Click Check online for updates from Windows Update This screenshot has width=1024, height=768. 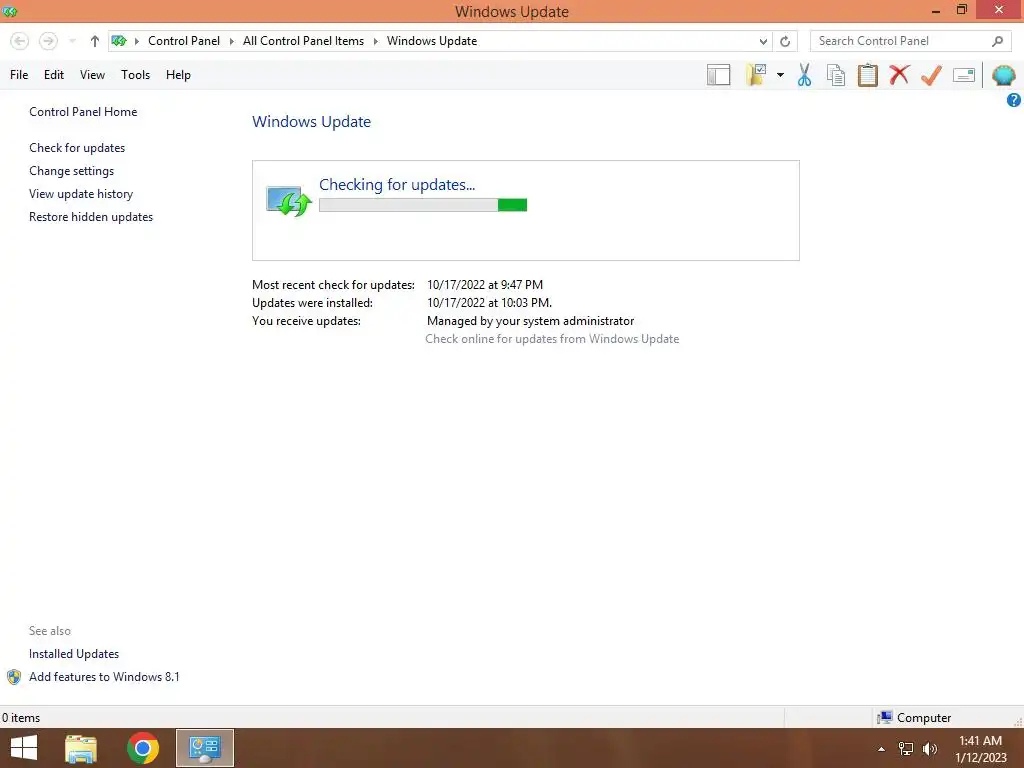552,339
